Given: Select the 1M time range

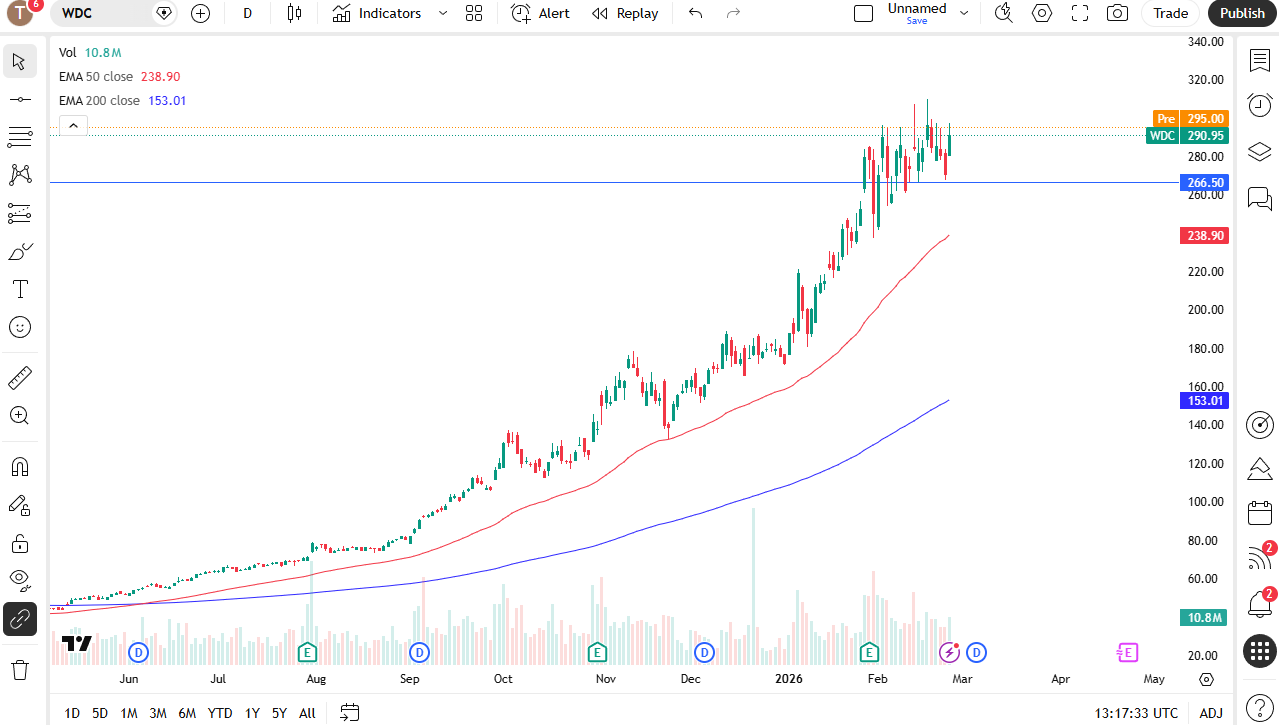Looking at the screenshot, I should [129, 713].
